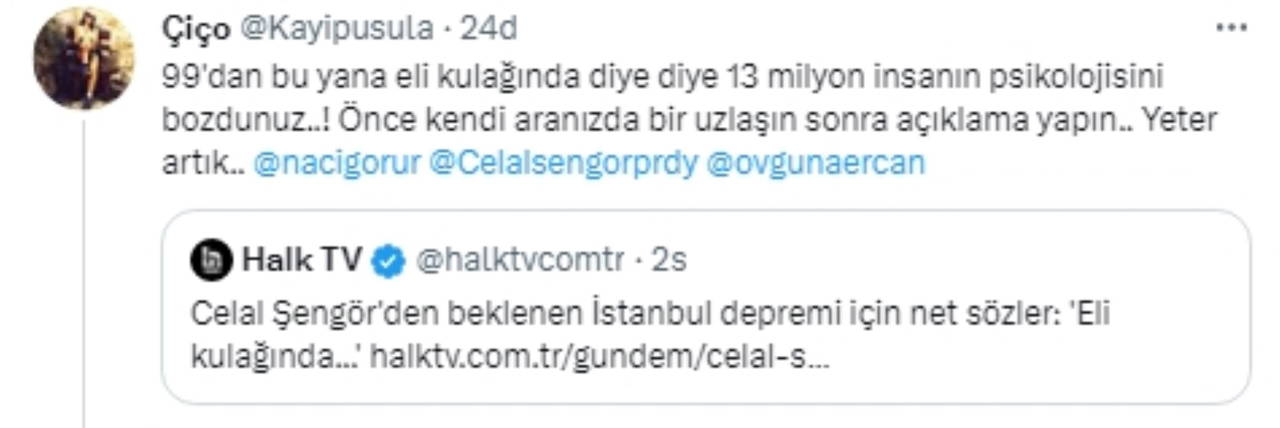This screenshot has height=428, width=1280.
Task: Click the 2s timestamp on quoted tweet
Action: click(668, 262)
